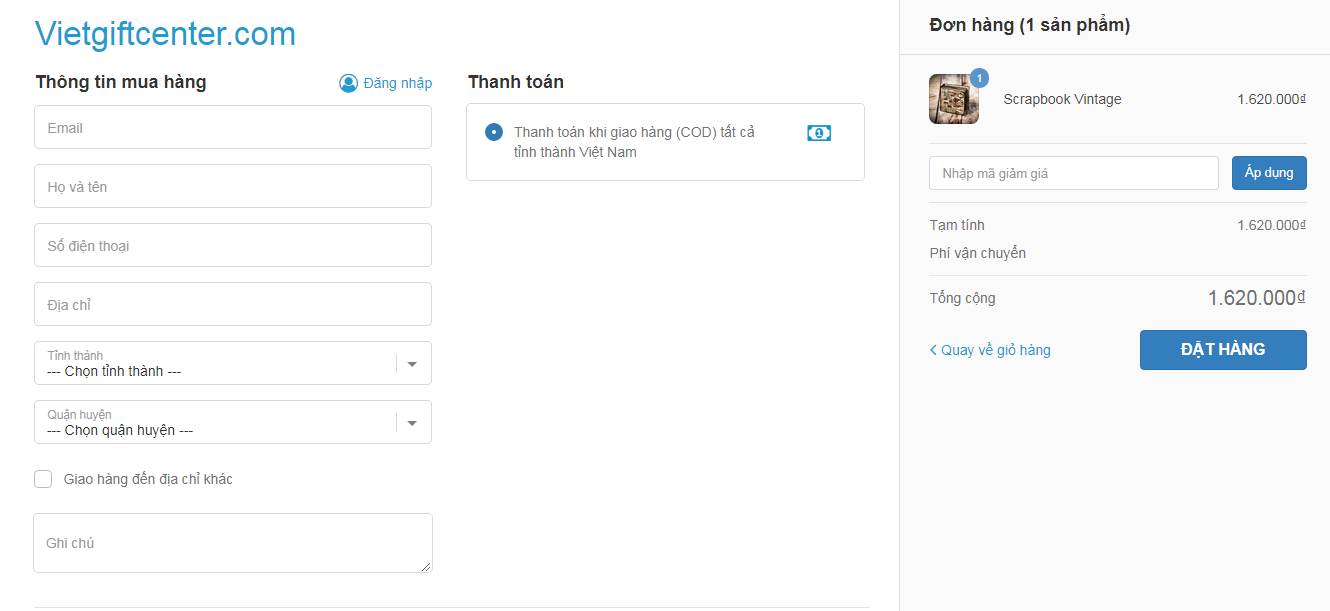Click inside the Ghi chú notes textarea
Viewport: 1330px width, 611px height.
tap(233, 543)
